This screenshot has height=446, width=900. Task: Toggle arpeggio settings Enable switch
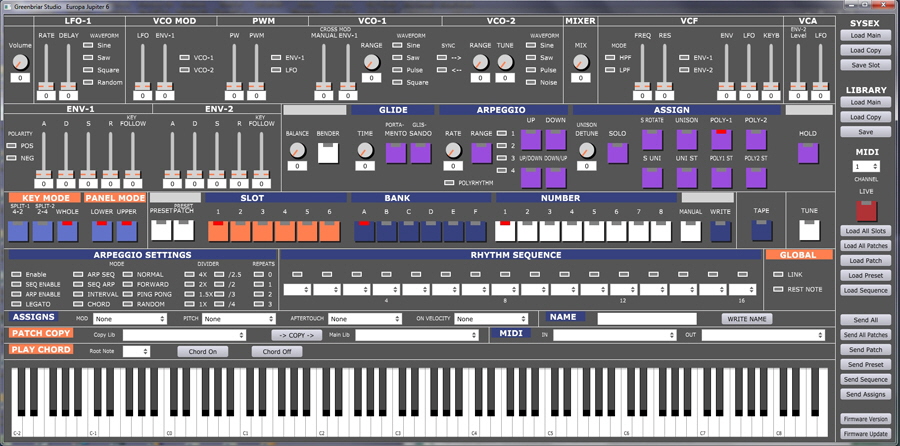coord(16,274)
